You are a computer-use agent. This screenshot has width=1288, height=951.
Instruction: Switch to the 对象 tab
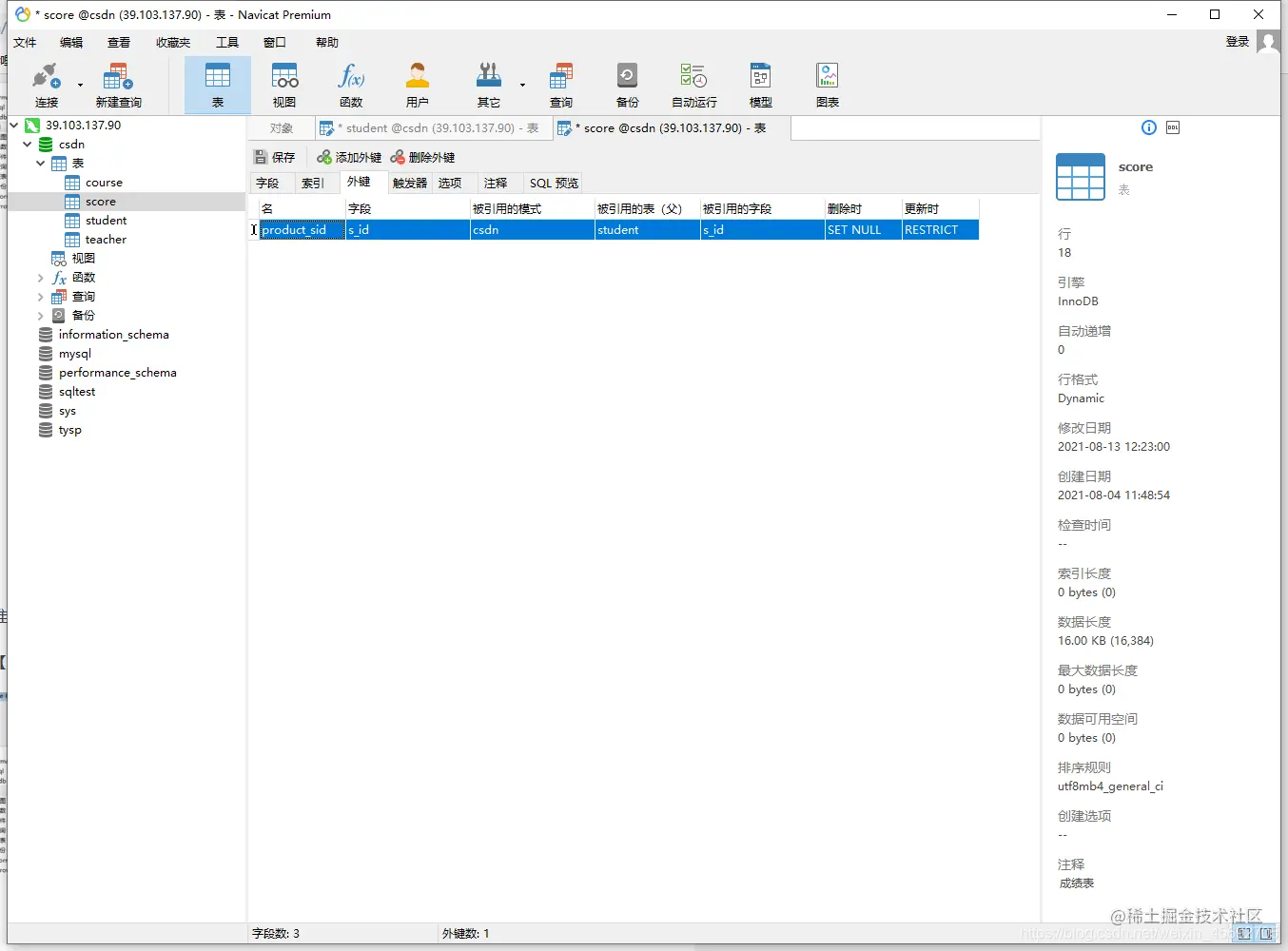point(281,128)
